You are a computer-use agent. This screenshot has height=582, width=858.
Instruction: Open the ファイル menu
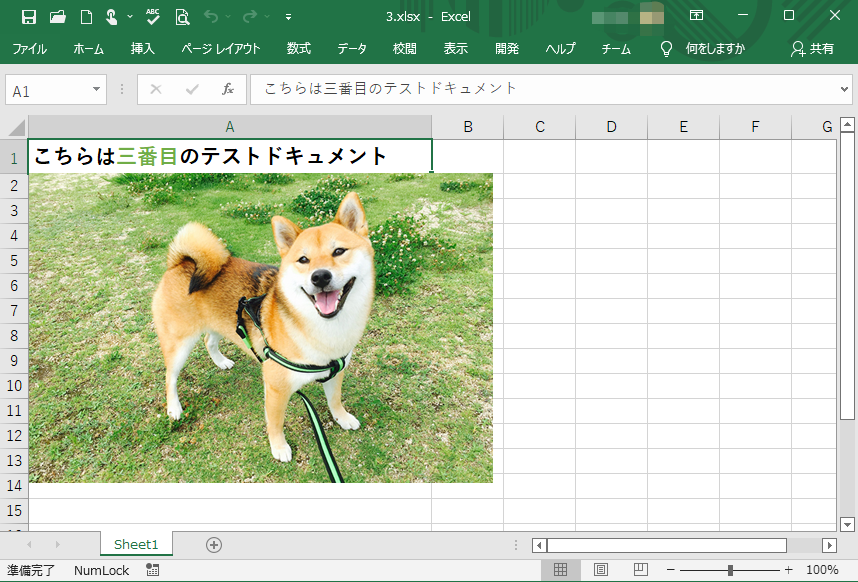pos(28,47)
